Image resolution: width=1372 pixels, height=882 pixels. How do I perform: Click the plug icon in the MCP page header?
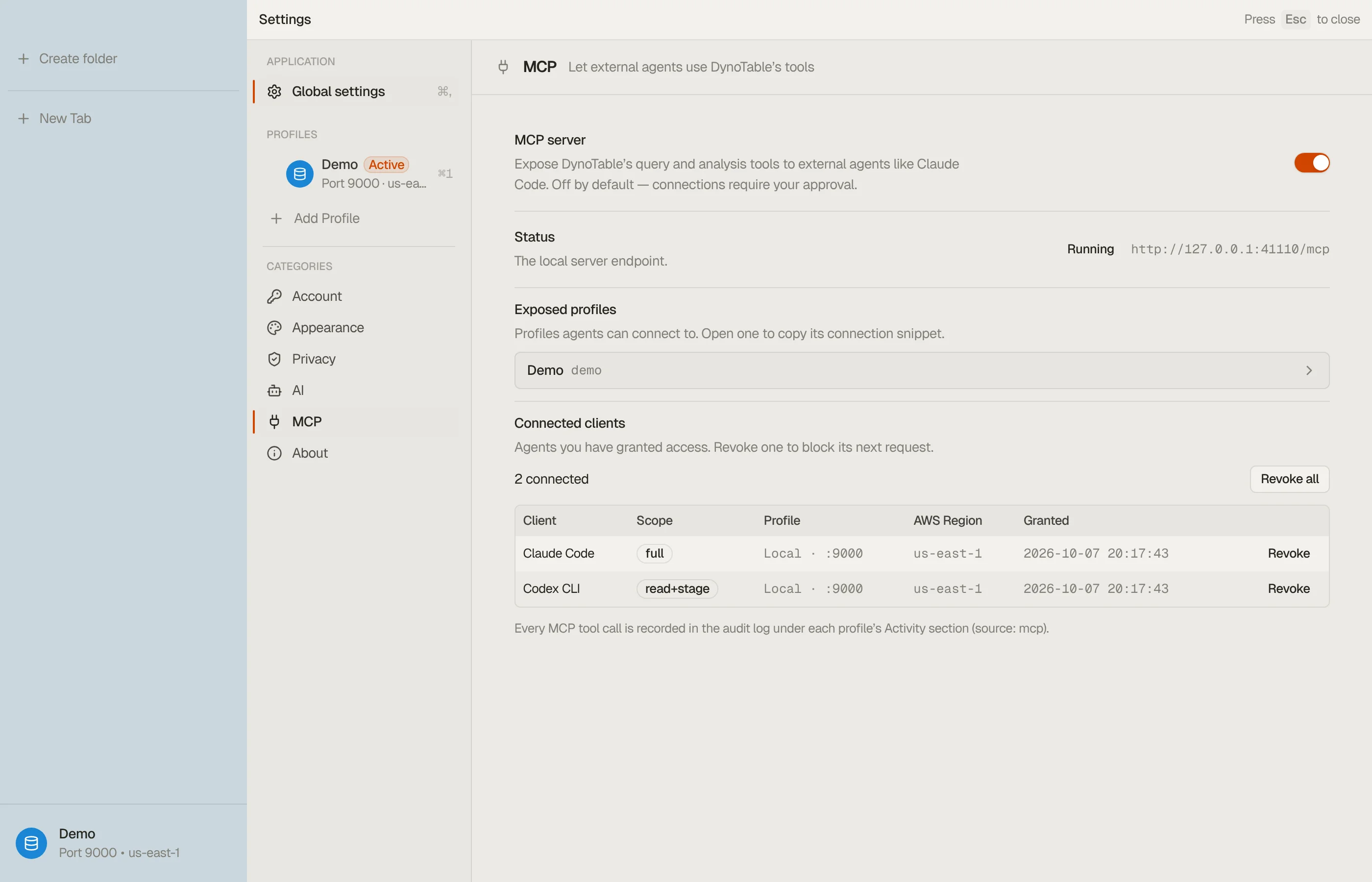[503, 67]
